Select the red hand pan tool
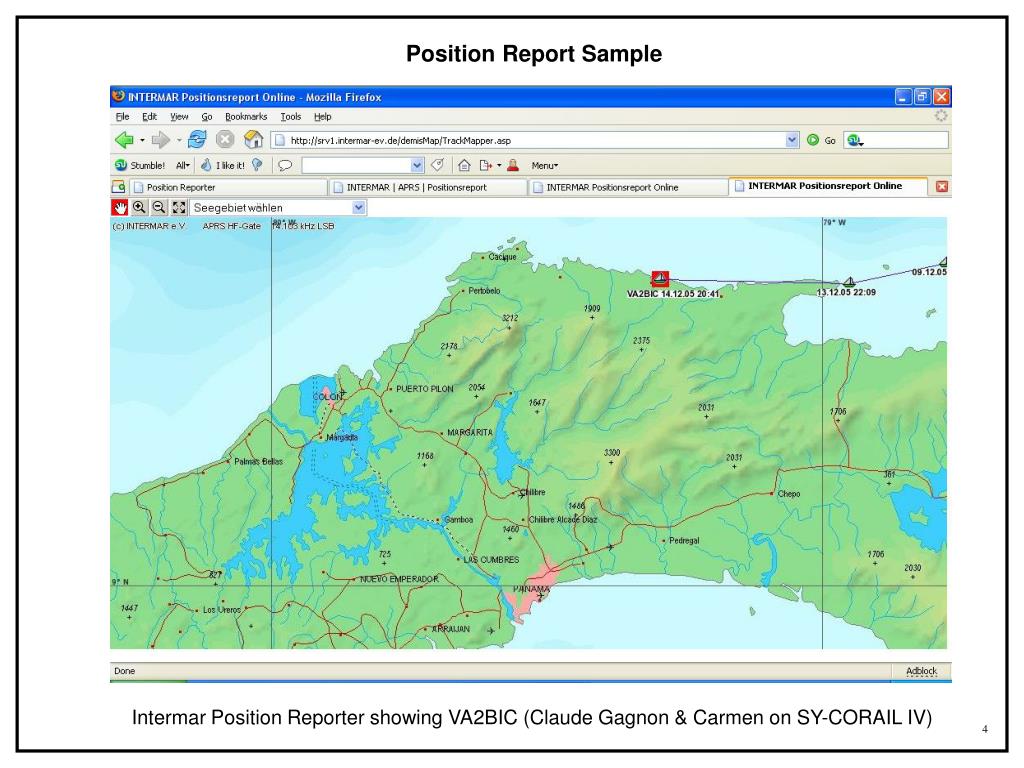This screenshot has width=1024, height=768. [120, 208]
